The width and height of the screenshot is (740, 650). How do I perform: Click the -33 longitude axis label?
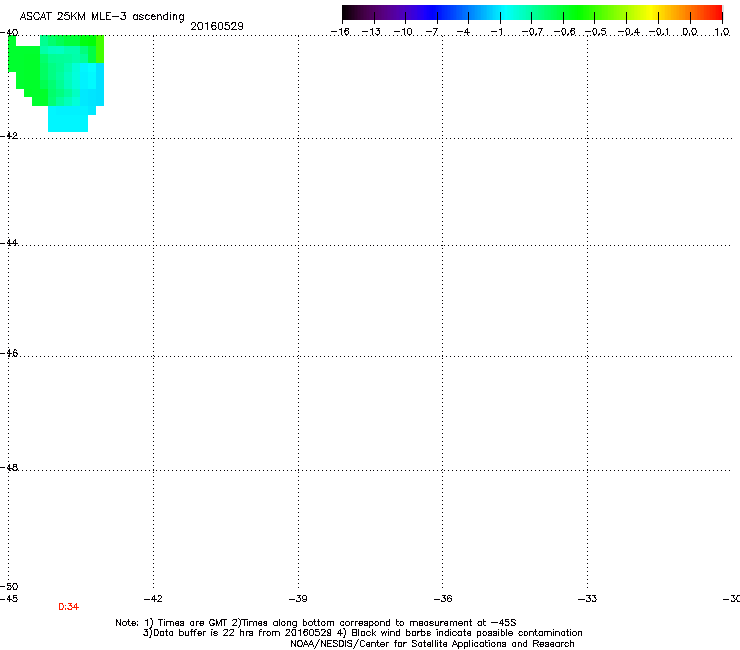(x=587, y=599)
